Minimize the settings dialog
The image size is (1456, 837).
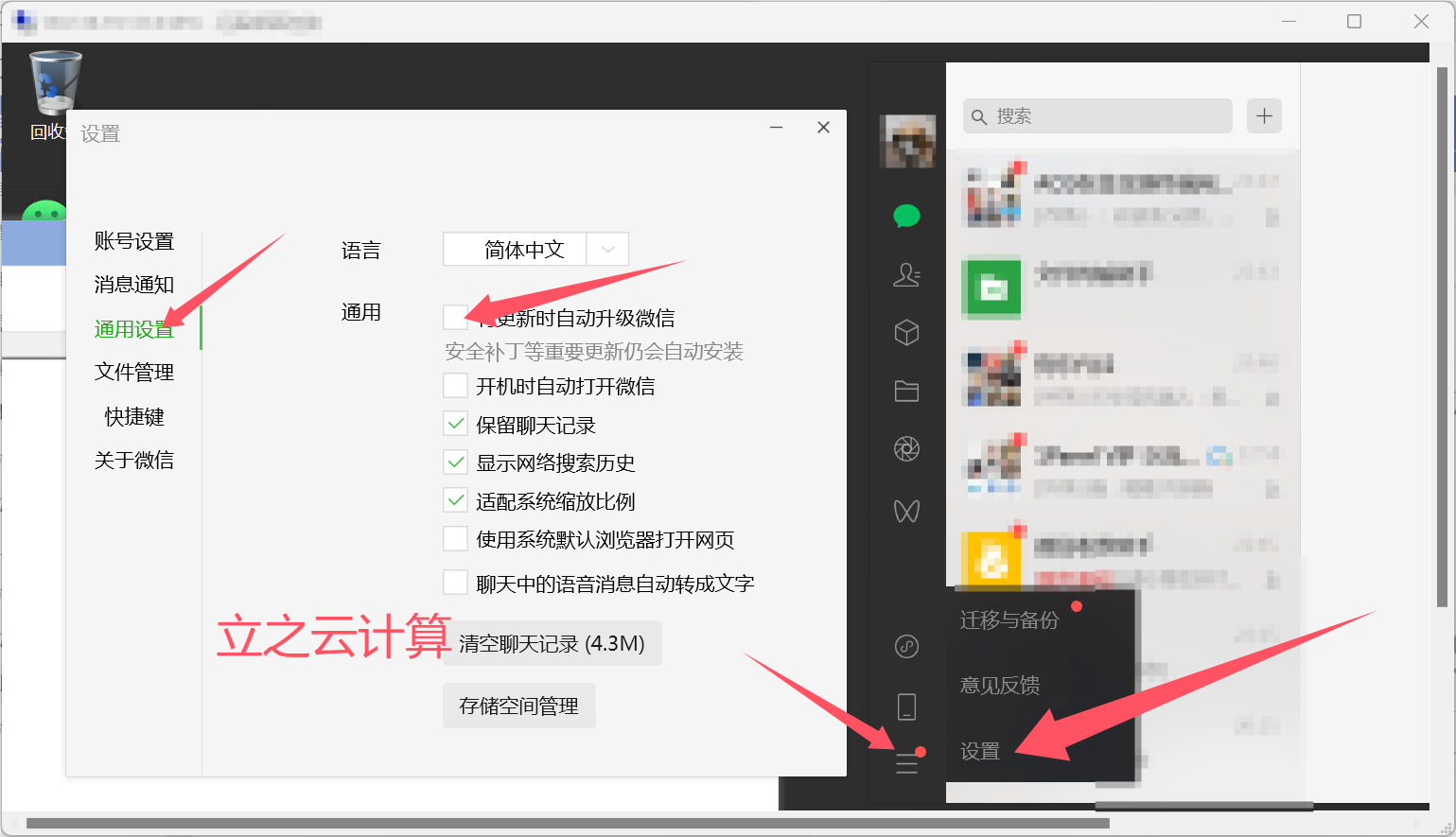click(x=776, y=127)
